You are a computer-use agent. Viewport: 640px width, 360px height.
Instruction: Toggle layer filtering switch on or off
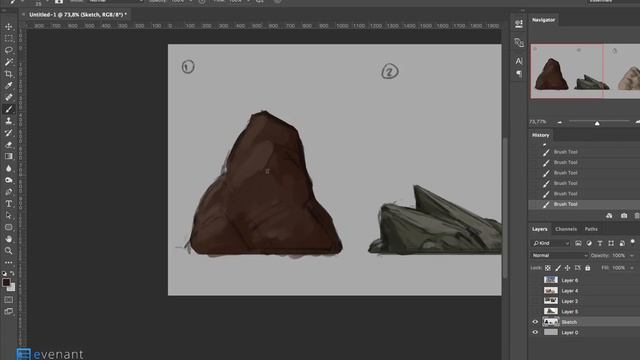click(633, 242)
